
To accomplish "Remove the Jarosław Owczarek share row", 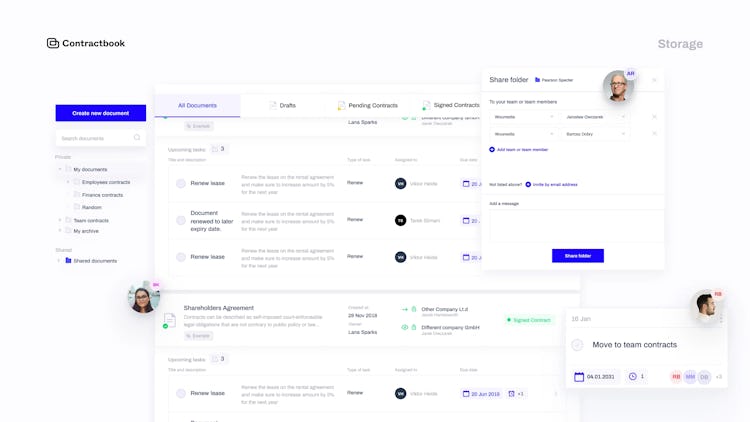I will click(x=654, y=117).
